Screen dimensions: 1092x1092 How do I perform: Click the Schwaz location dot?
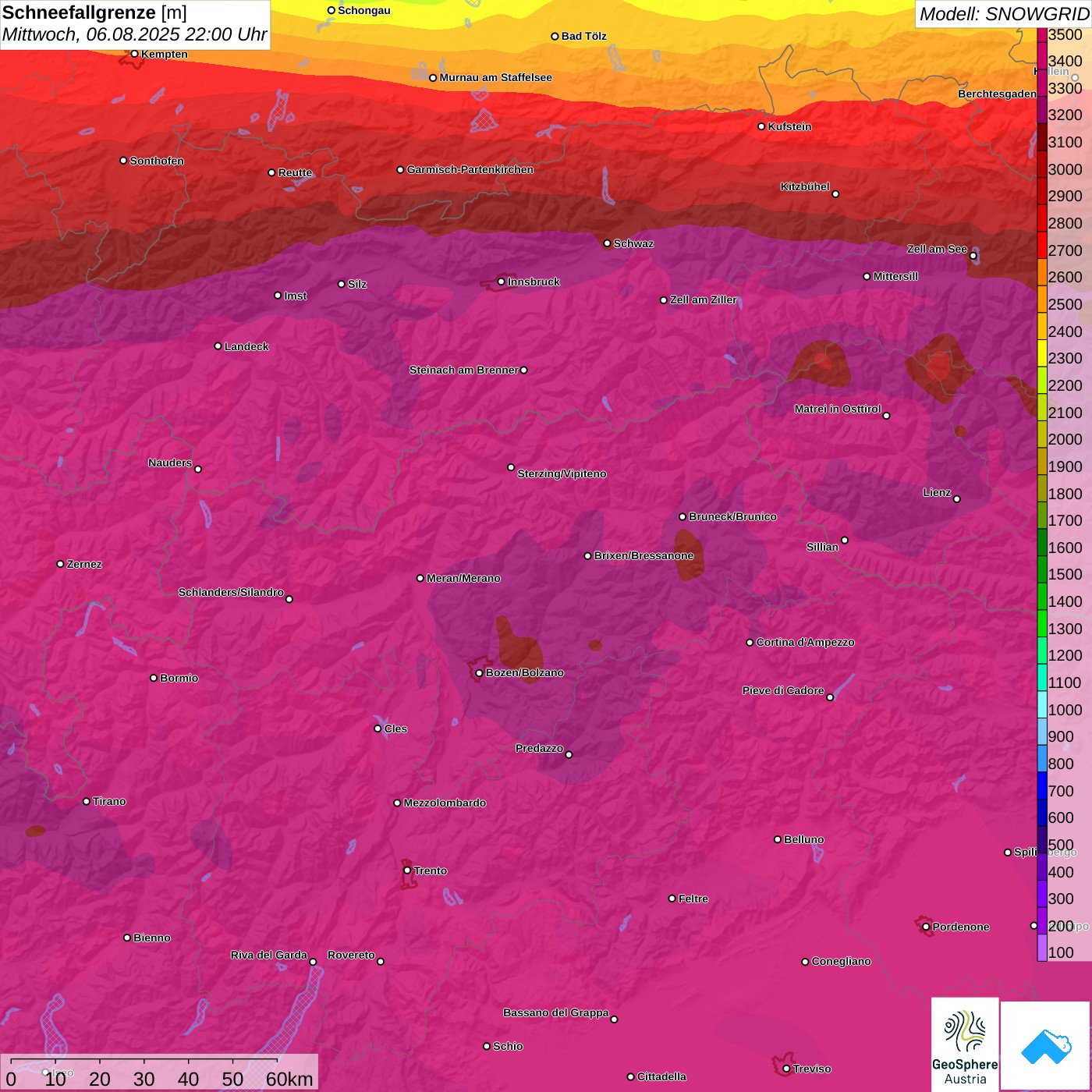coord(608,243)
